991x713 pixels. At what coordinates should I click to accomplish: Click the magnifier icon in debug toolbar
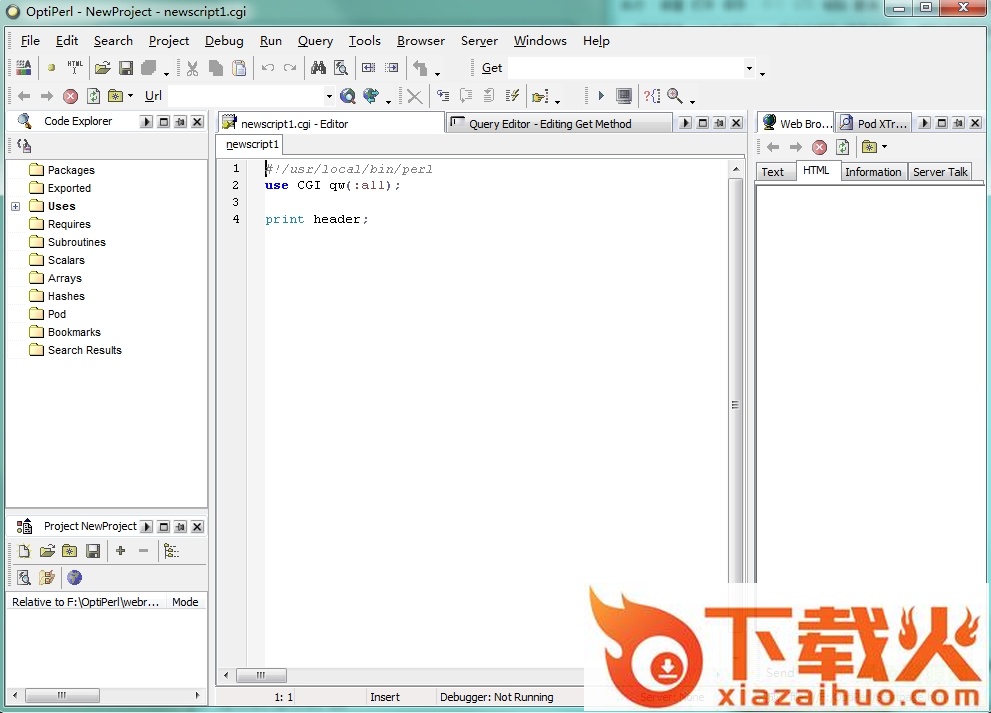click(676, 96)
